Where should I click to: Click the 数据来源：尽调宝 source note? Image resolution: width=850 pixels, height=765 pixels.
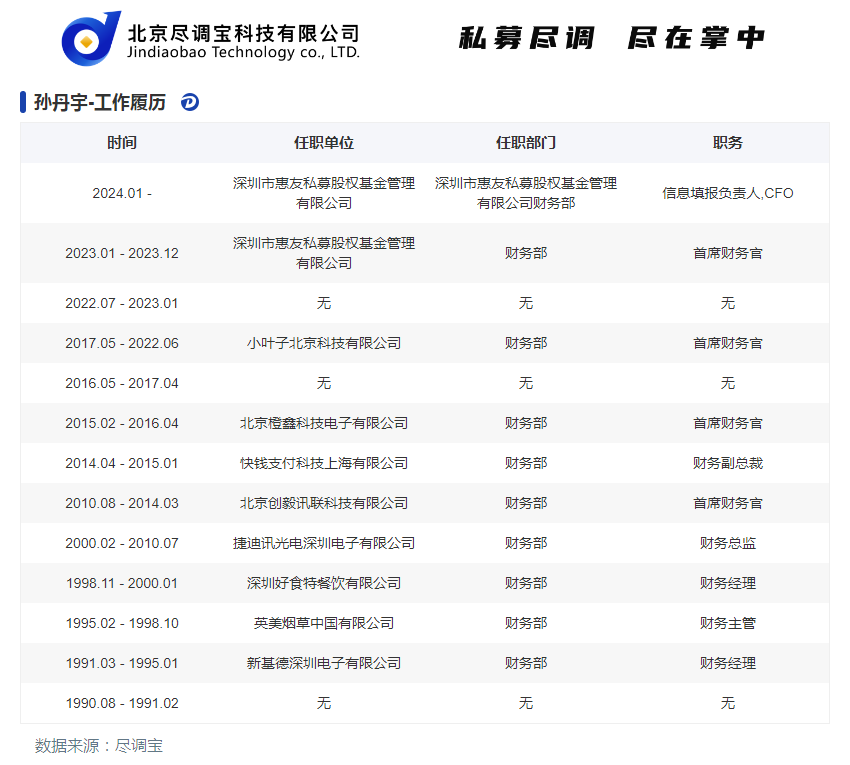tap(99, 746)
